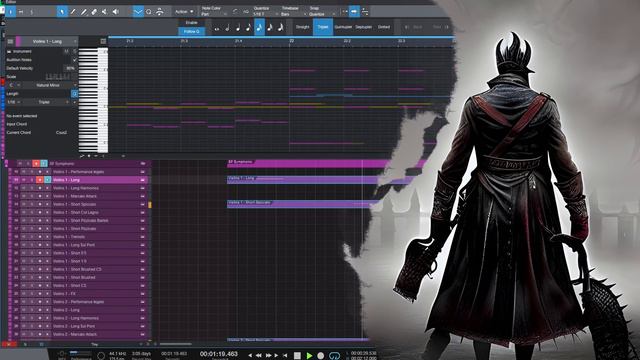Open the note length 1/16 dropdown
640x360 pixels.
pos(13,102)
